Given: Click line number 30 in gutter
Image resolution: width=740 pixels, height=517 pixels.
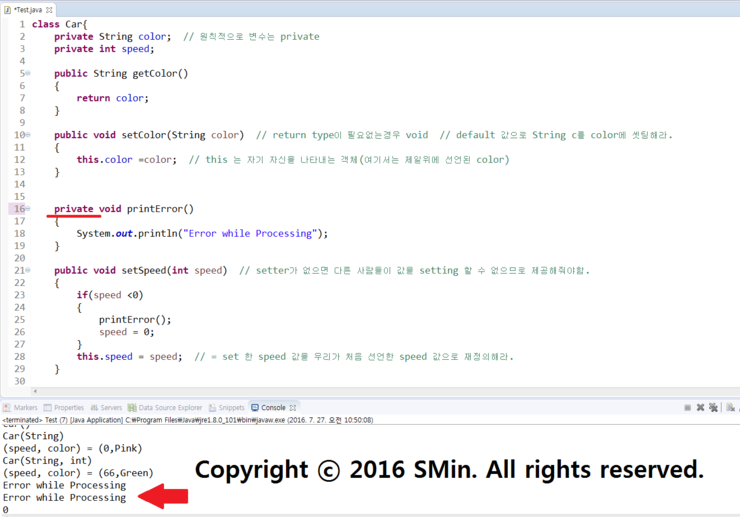Looking at the screenshot, I should click(x=19, y=381).
